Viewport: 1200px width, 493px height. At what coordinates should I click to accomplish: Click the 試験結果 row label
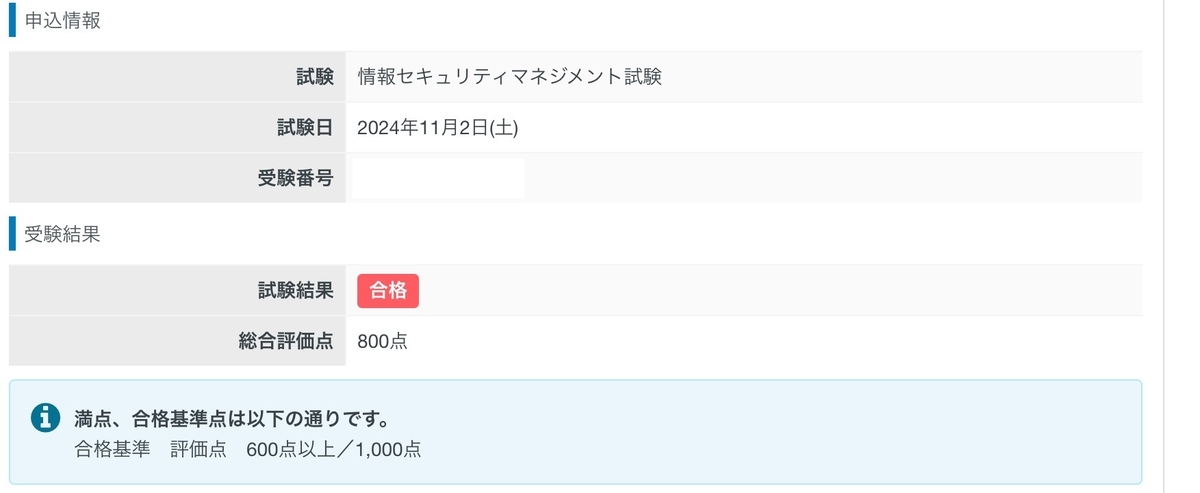coord(295,291)
